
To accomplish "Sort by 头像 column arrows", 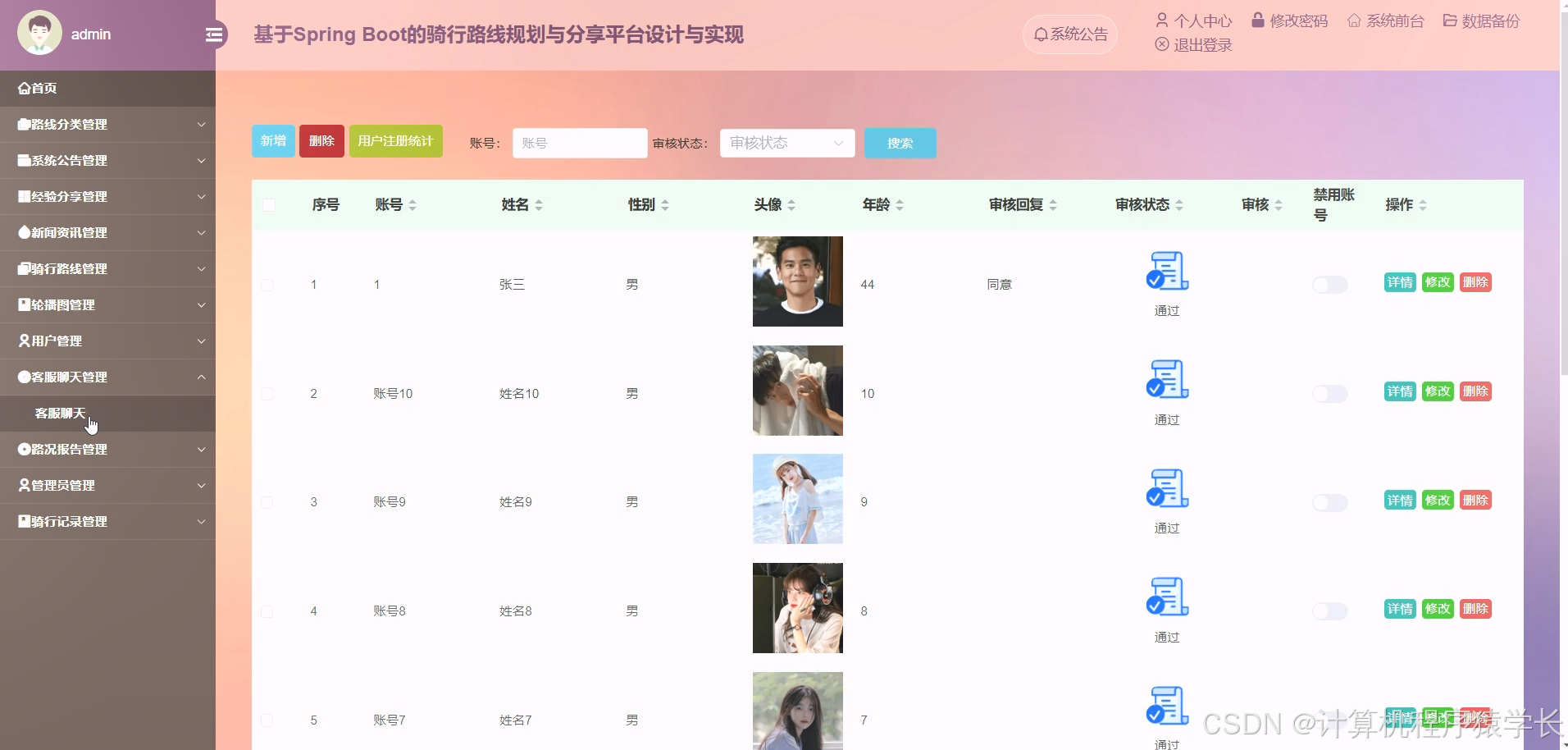I will coord(791,205).
